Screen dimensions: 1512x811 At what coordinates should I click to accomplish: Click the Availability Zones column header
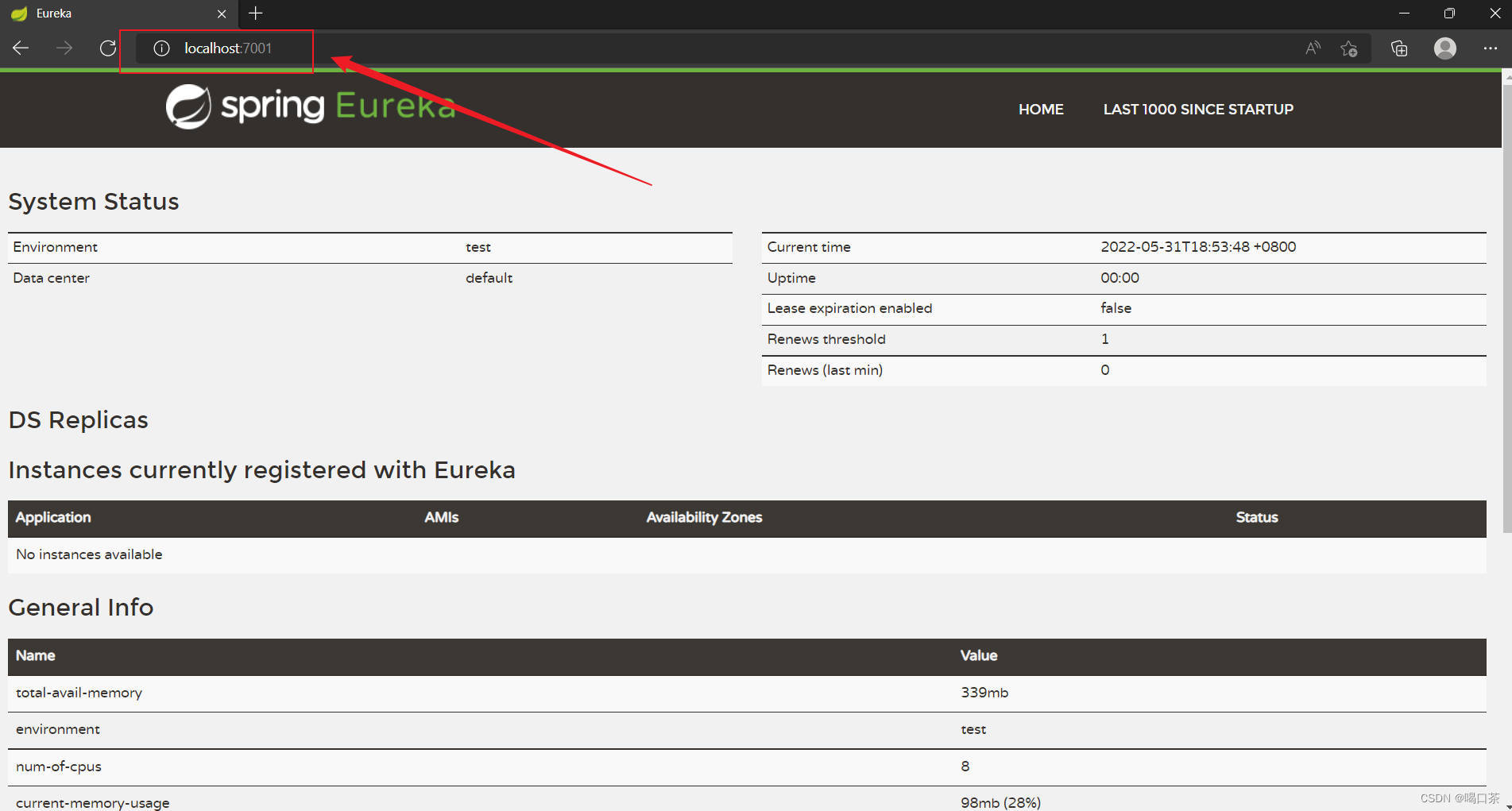click(704, 518)
